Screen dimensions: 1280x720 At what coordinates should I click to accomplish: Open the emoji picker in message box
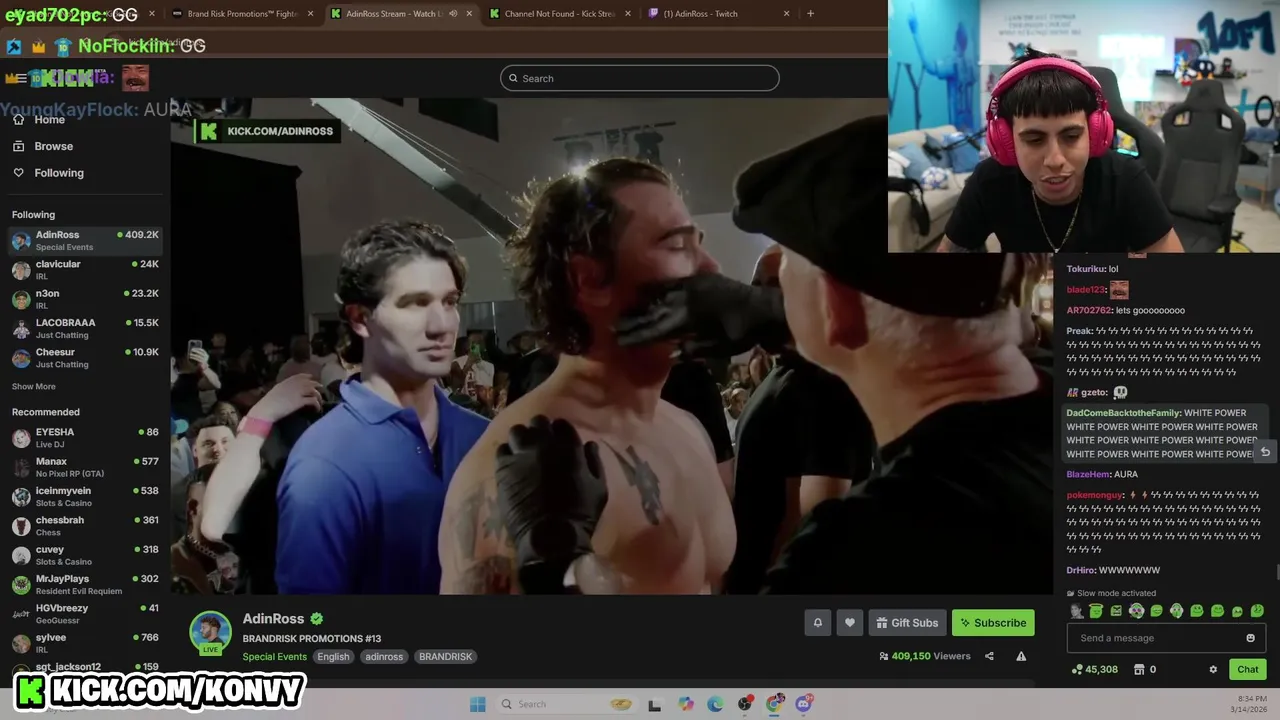[x=1250, y=638]
